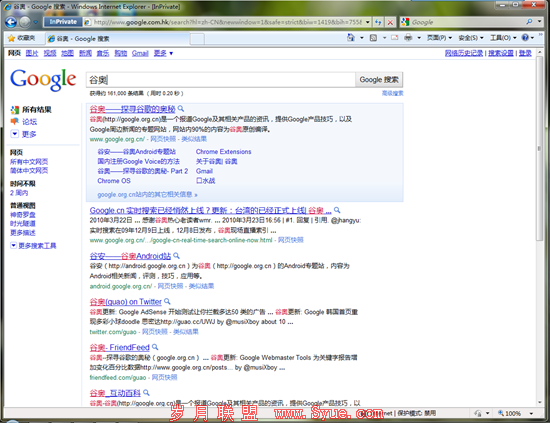Select 所有中文网页 filter

[29, 162]
